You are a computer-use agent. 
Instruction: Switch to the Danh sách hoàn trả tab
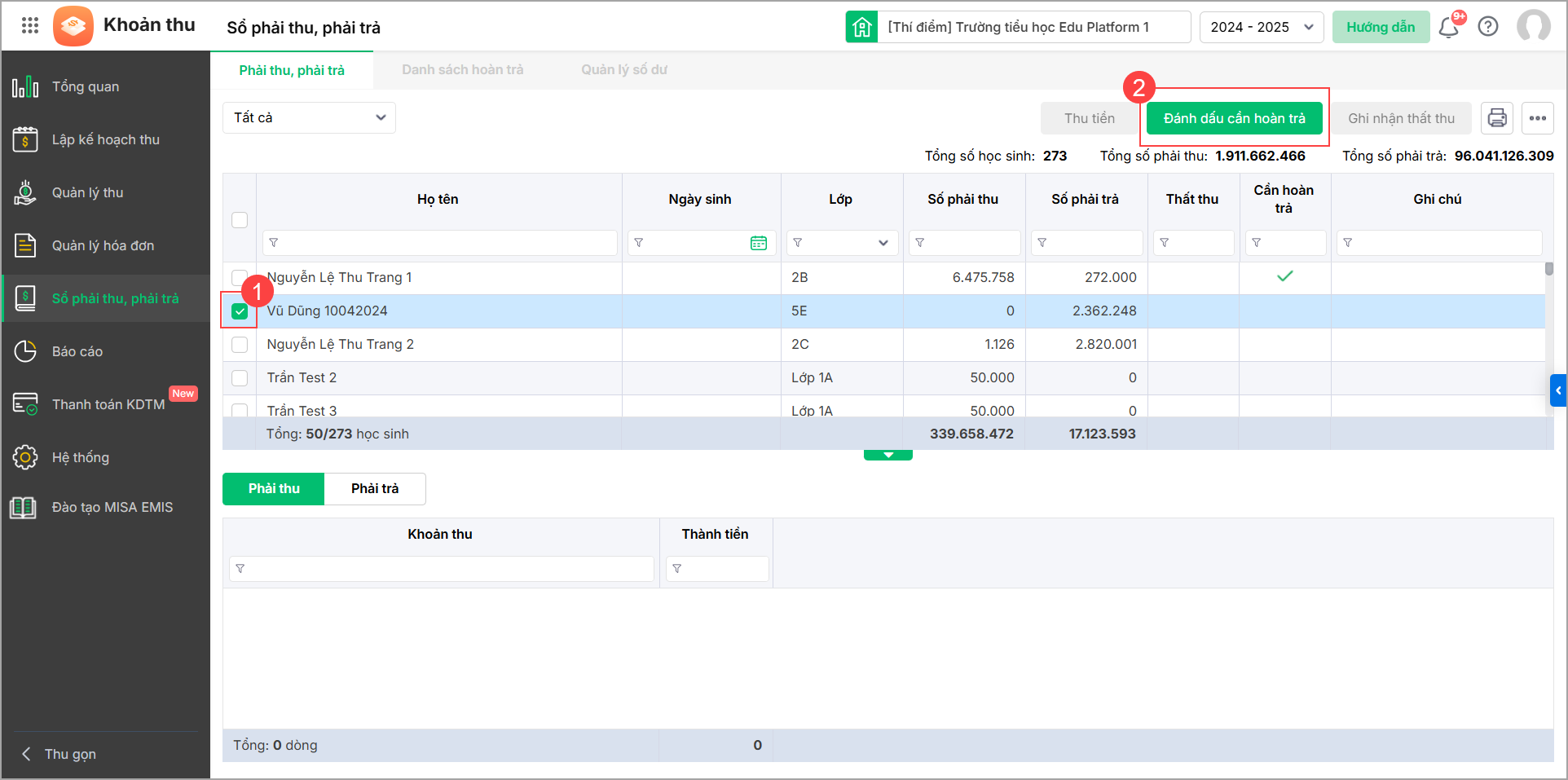(462, 70)
